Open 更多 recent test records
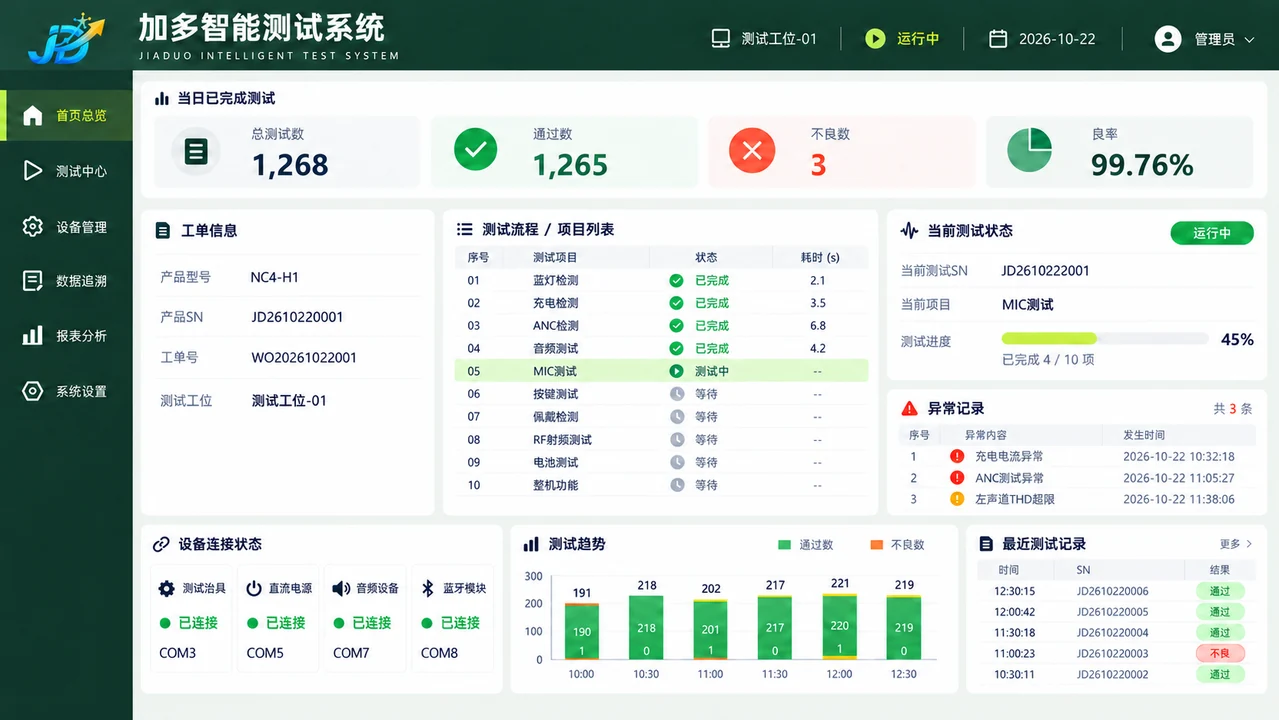Image resolution: width=1279 pixels, height=720 pixels. 1236,544
